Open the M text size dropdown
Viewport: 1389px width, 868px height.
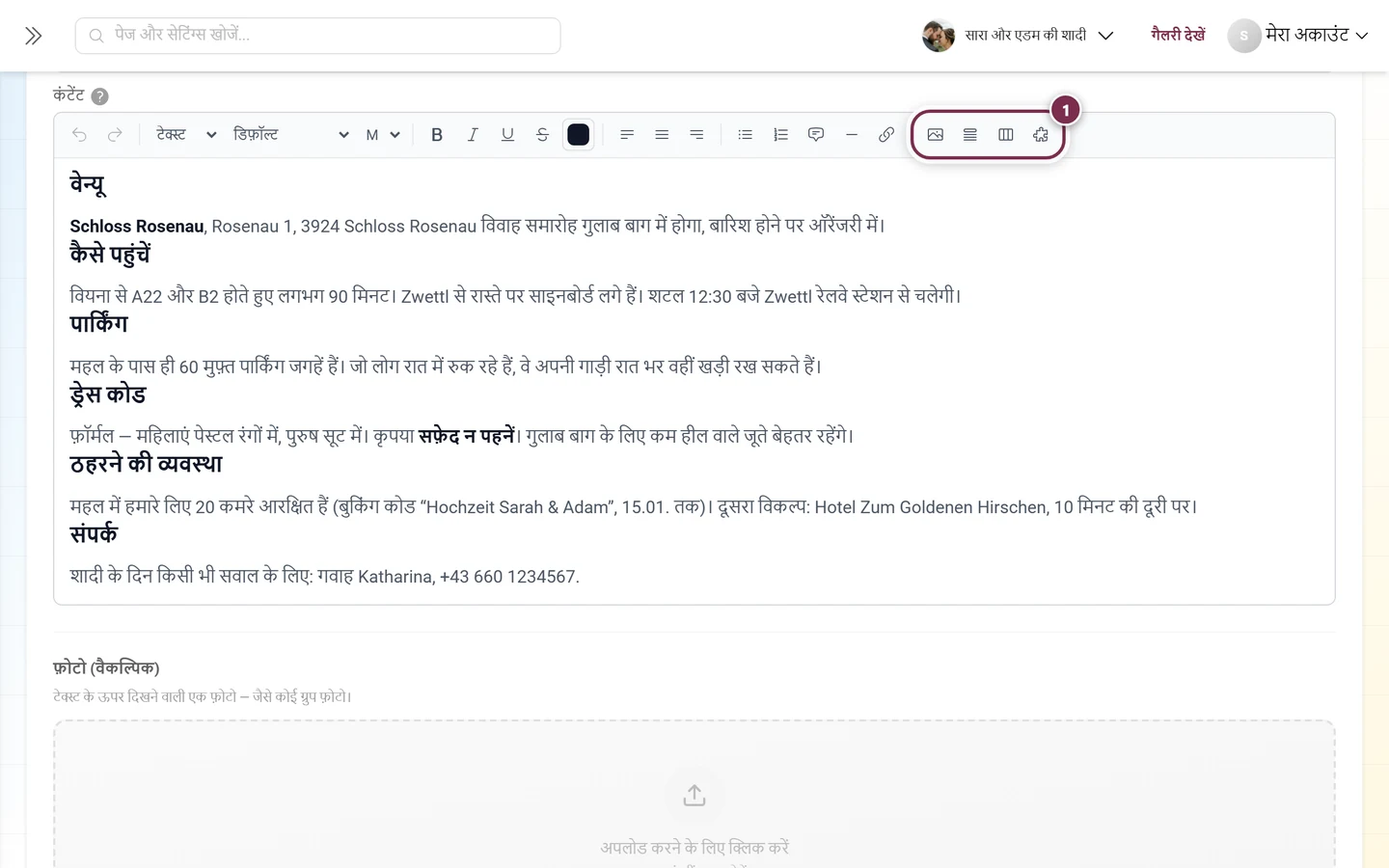click(383, 135)
